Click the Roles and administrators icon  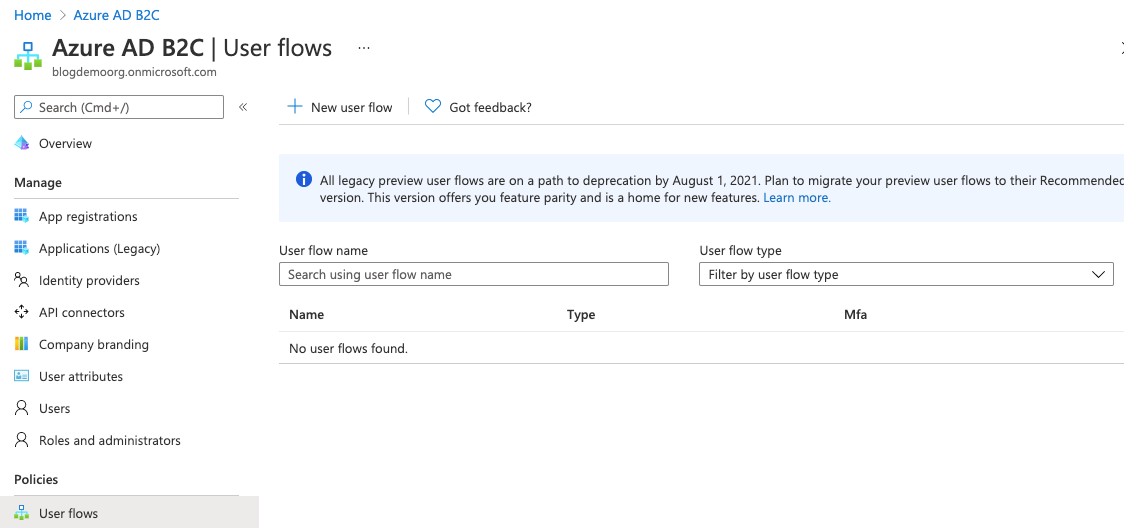point(22,439)
